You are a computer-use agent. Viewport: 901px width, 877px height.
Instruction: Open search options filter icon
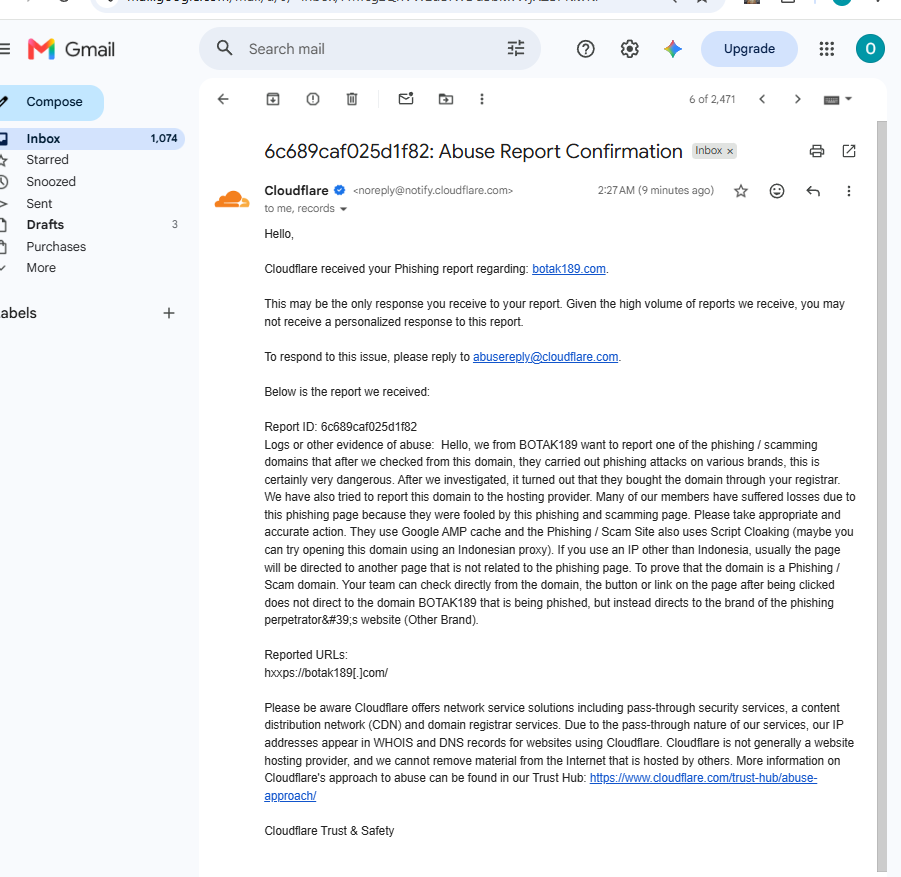coord(516,48)
